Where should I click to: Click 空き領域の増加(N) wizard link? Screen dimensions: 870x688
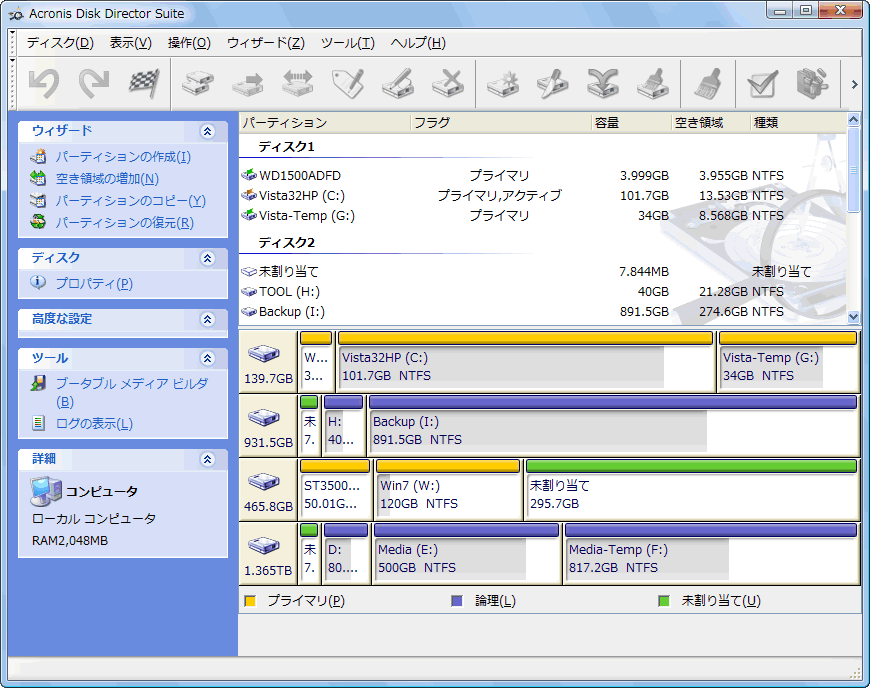(107, 179)
